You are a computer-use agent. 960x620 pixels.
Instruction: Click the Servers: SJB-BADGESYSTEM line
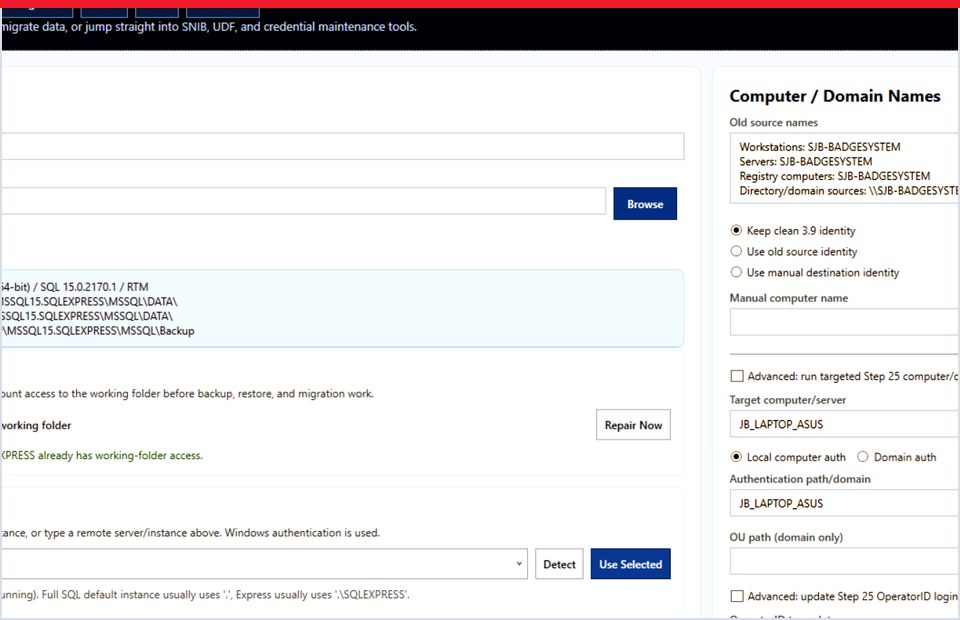(x=806, y=162)
